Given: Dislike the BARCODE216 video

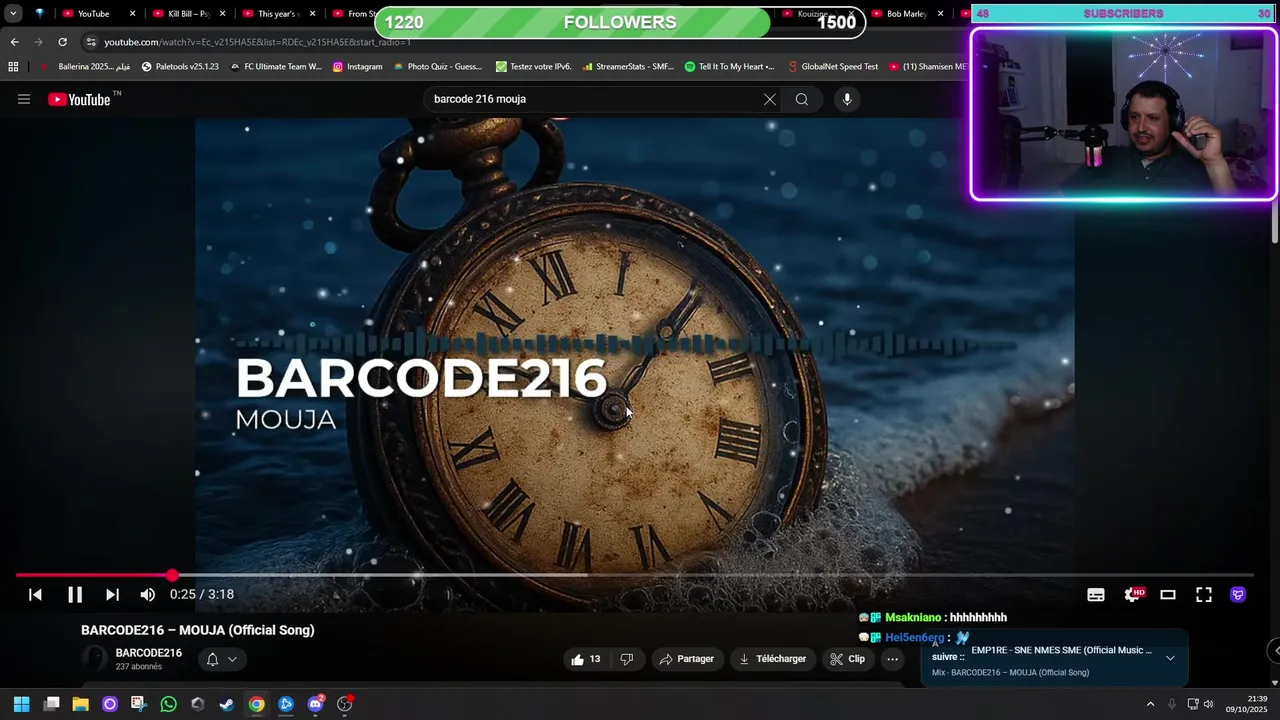Looking at the screenshot, I should tap(627, 659).
